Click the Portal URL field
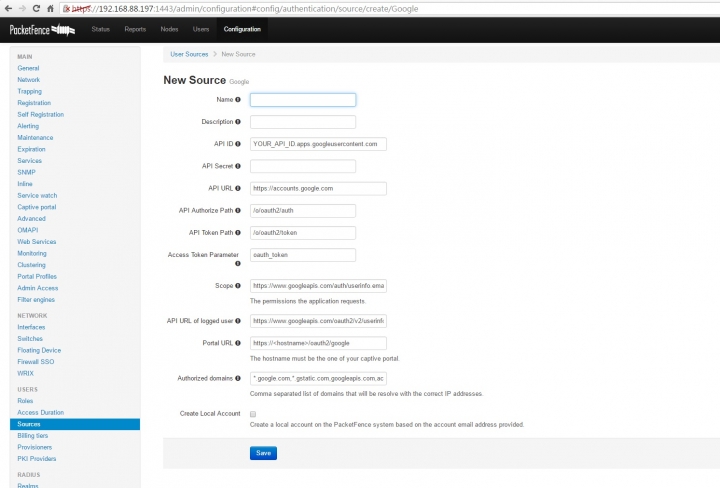The image size is (720, 488). (318, 343)
